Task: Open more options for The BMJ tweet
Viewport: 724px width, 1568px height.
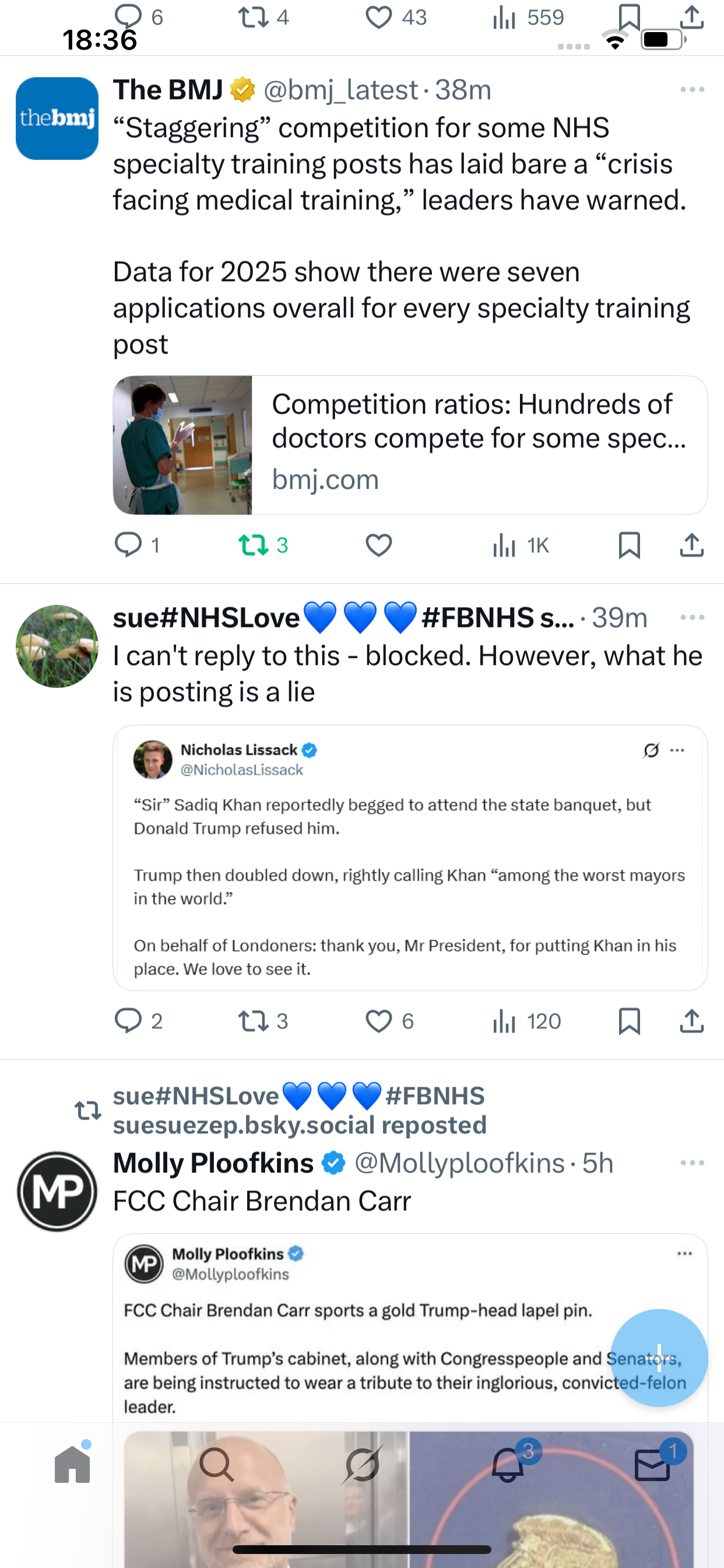Action: click(692, 90)
